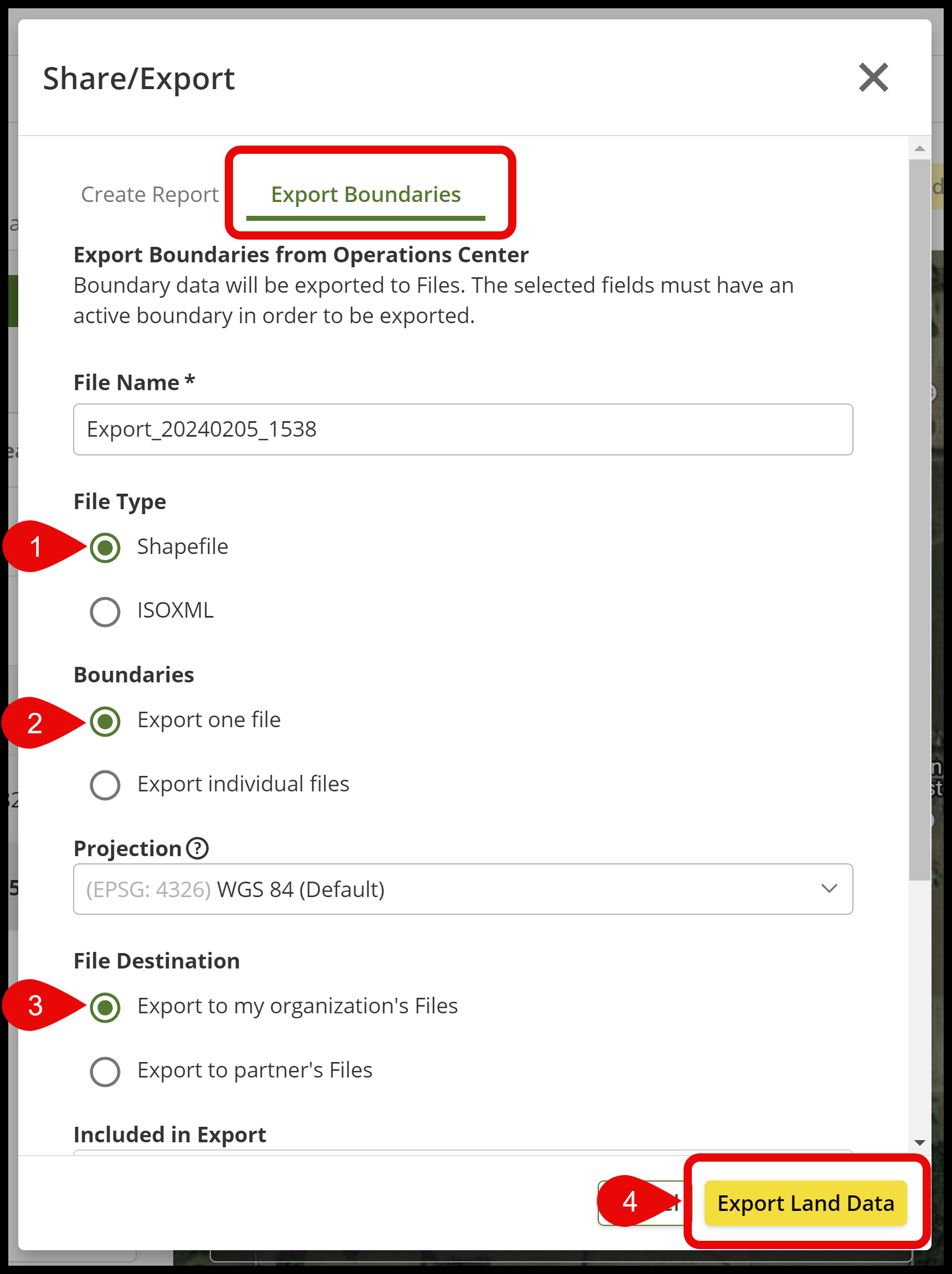This screenshot has width=952, height=1274.
Task: Click the dialog scrollbar thumb
Action: (x=920, y=520)
